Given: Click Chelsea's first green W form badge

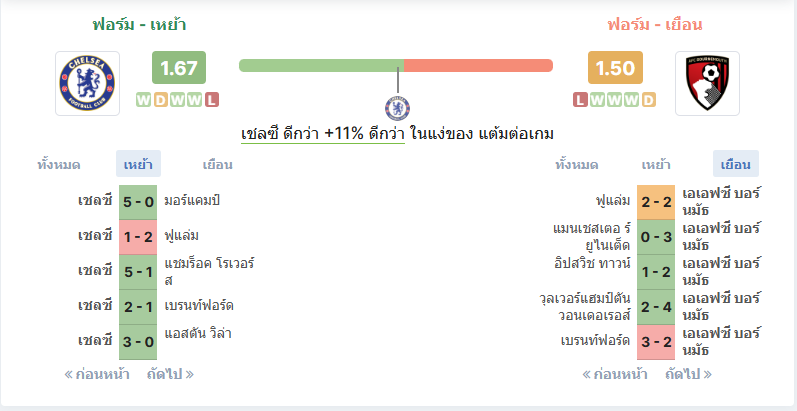Looking at the screenshot, I should pos(144,100).
